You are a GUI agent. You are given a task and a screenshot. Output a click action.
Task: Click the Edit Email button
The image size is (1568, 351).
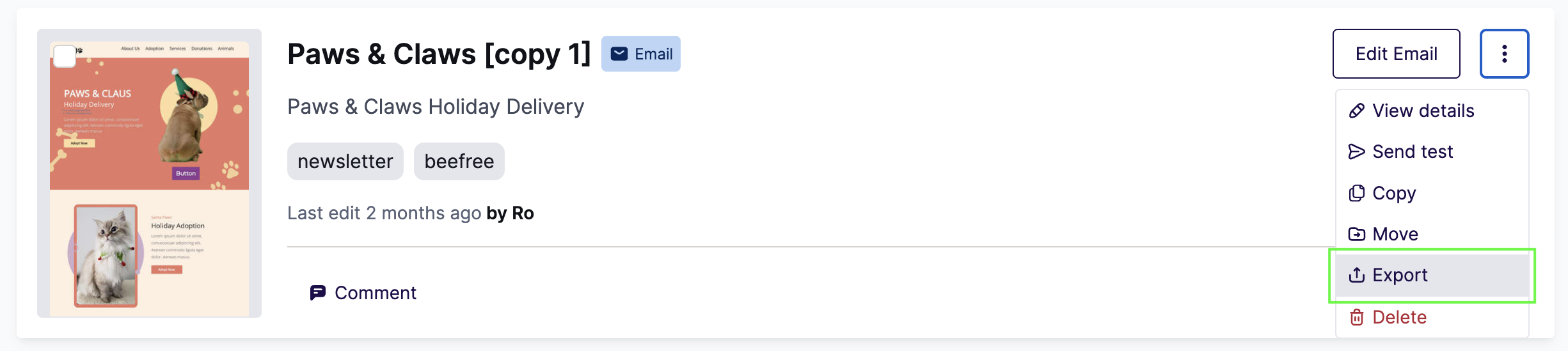pyautogui.click(x=1396, y=54)
